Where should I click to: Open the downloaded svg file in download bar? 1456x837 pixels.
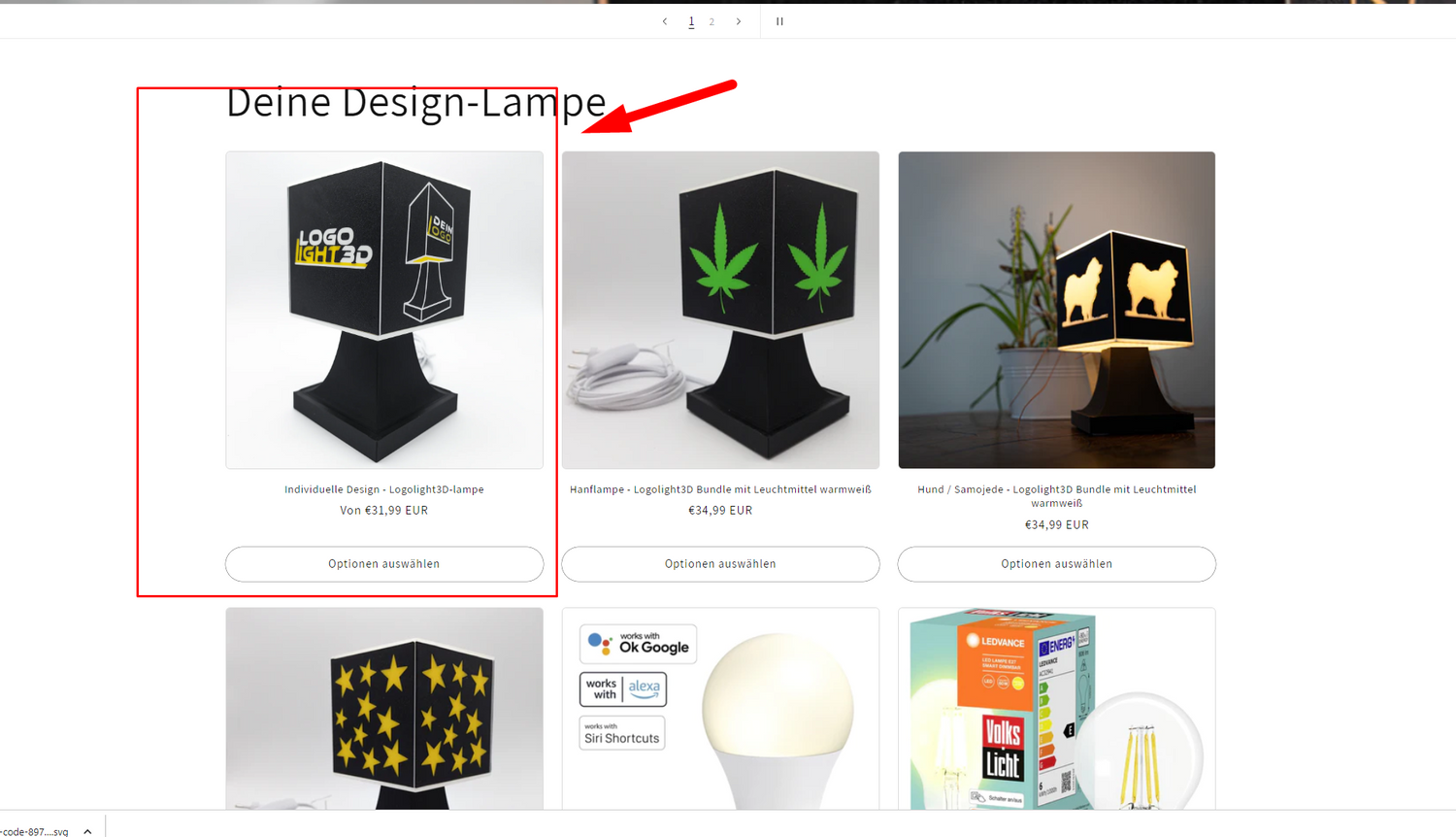tap(35, 831)
